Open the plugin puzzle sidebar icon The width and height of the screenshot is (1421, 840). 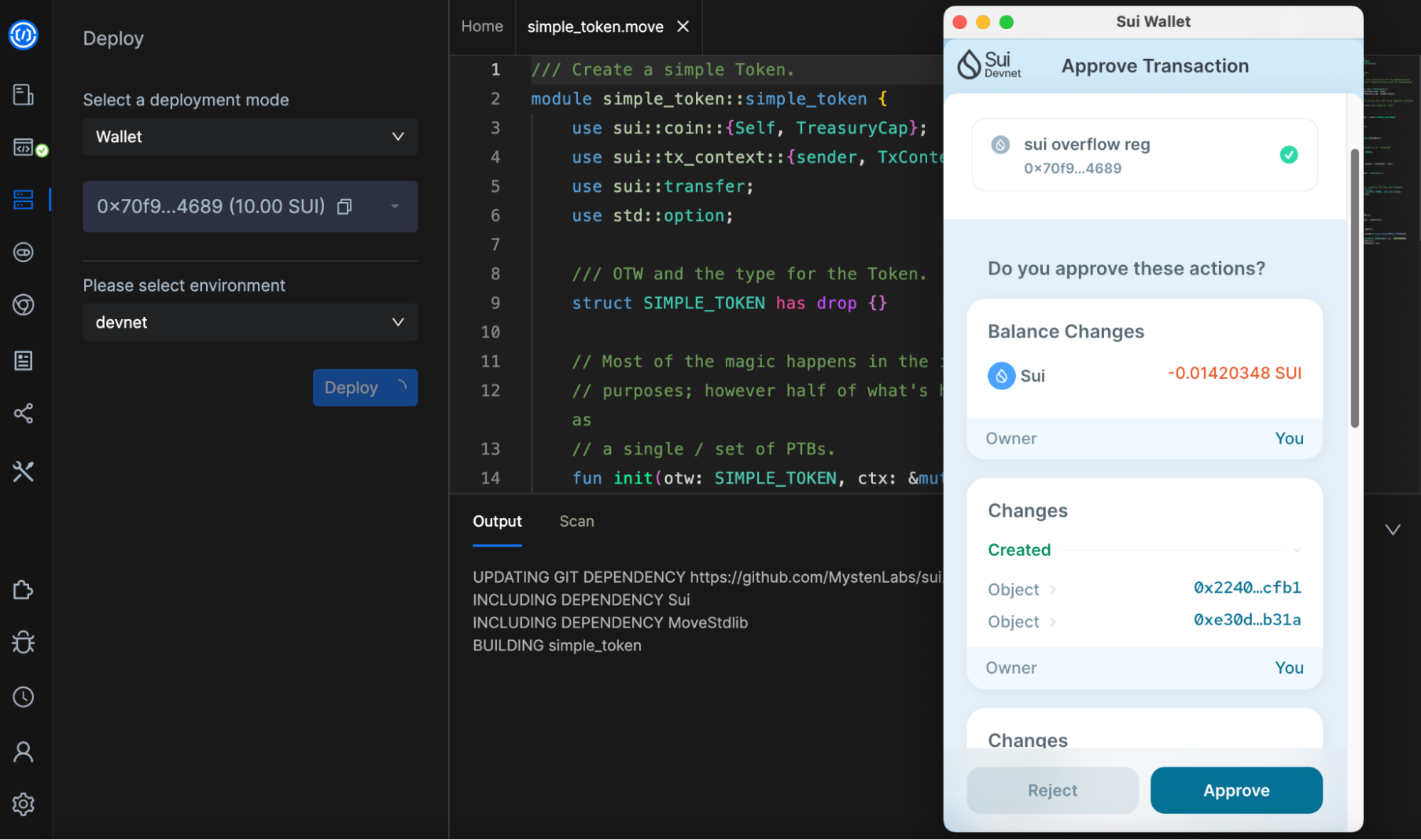click(23, 590)
